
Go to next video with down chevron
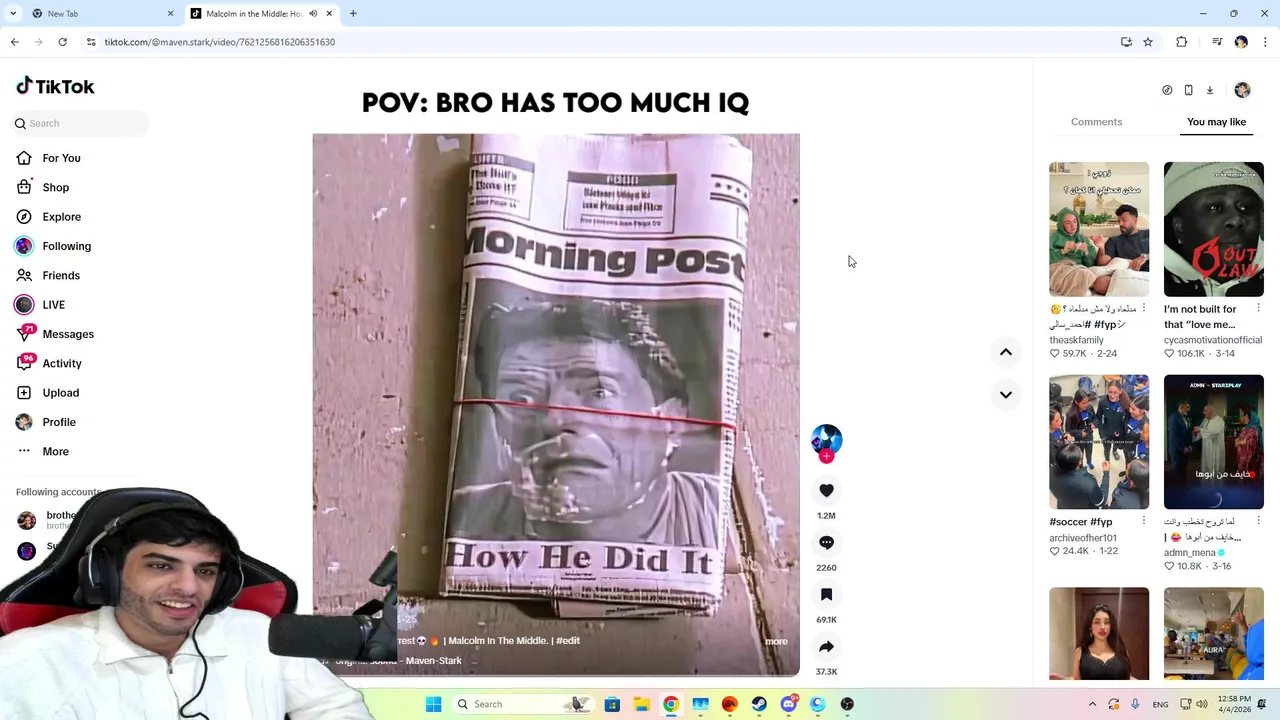(1006, 394)
